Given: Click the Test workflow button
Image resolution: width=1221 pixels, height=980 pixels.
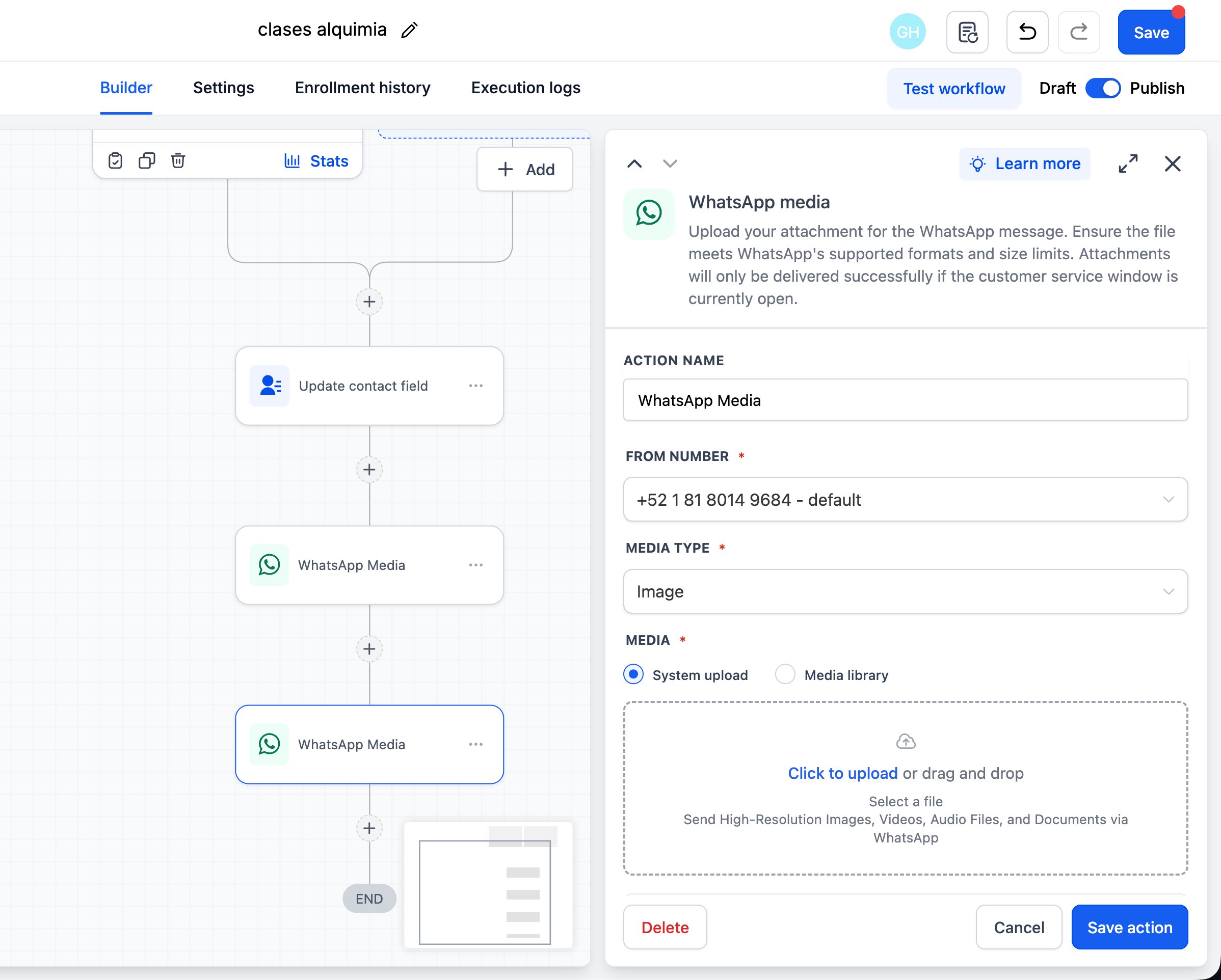Looking at the screenshot, I should click(953, 88).
